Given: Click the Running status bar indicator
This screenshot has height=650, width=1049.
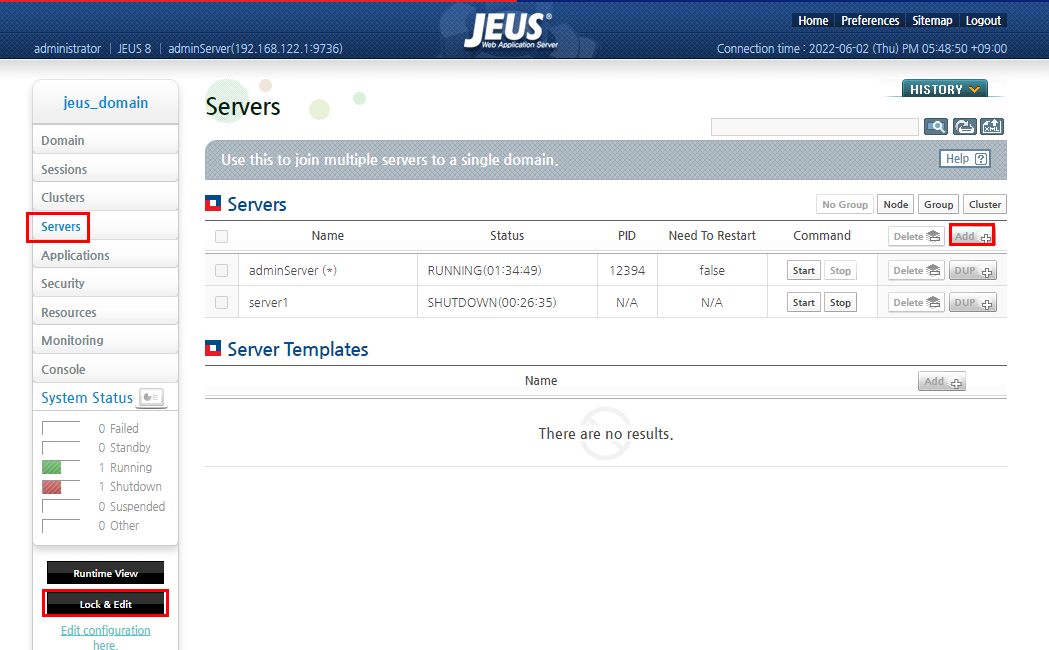Looking at the screenshot, I should click(x=61, y=467).
